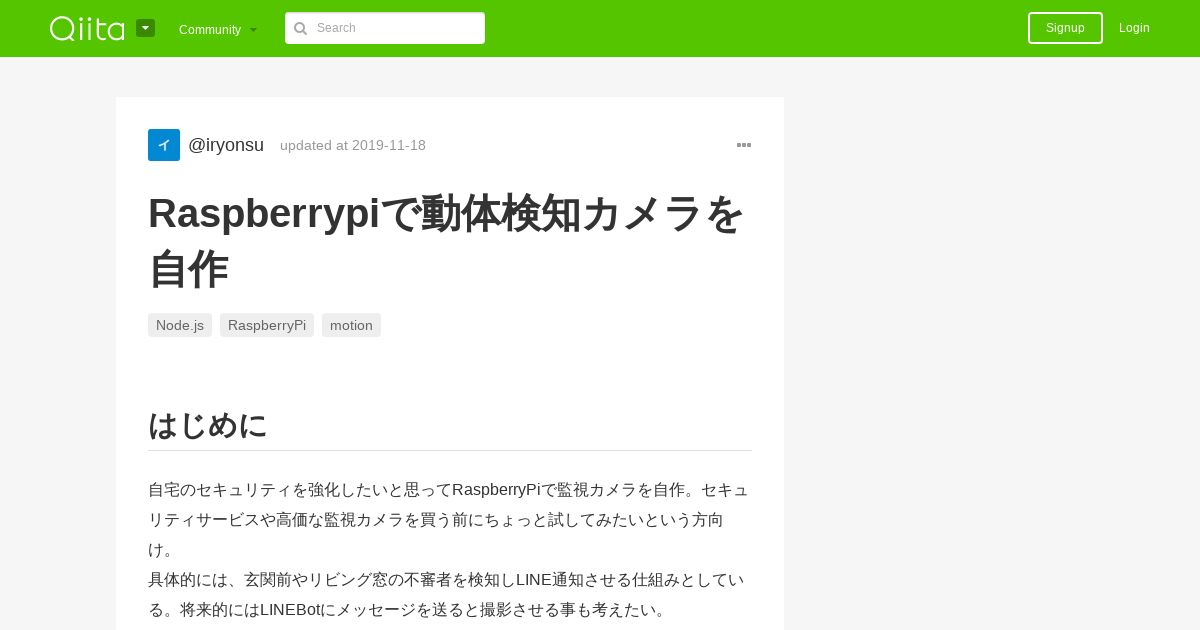Viewport: 1200px width, 630px height.
Task: Click the Qiita logo
Action: pyautogui.click(x=87, y=28)
